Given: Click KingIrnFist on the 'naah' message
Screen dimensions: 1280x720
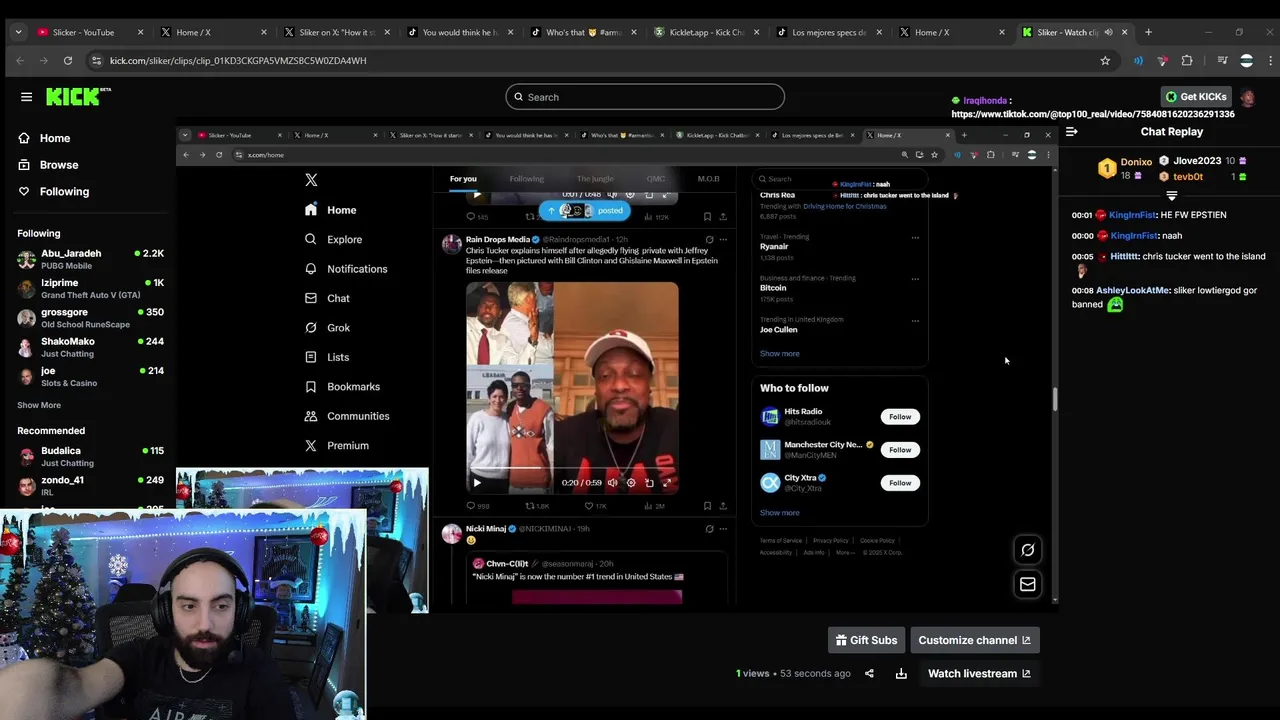Looking at the screenshot, I should coord(1132,236).
